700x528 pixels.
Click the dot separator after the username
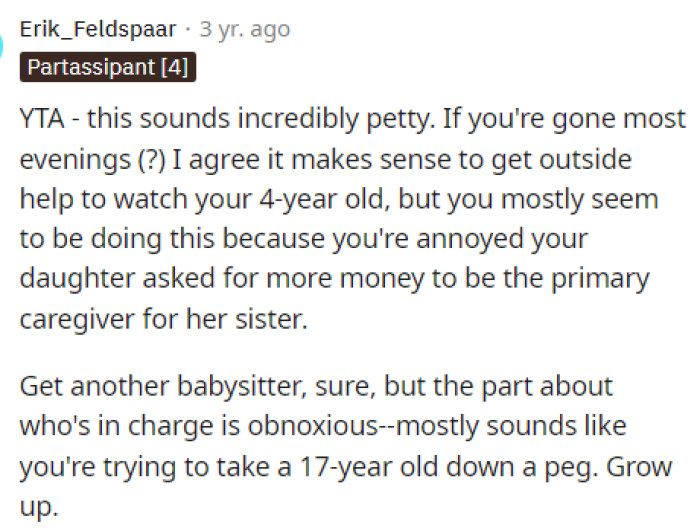tap(190, 29)
